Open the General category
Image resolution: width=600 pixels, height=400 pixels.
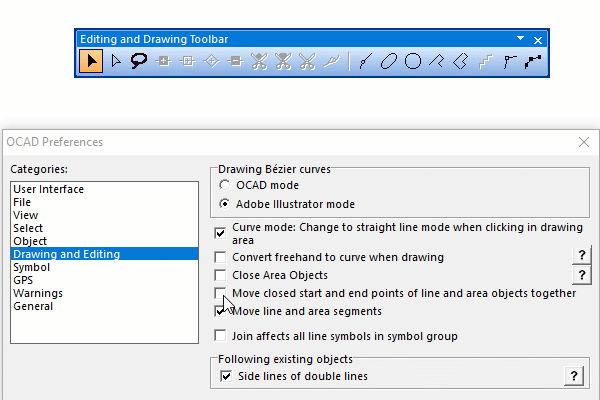104,306
